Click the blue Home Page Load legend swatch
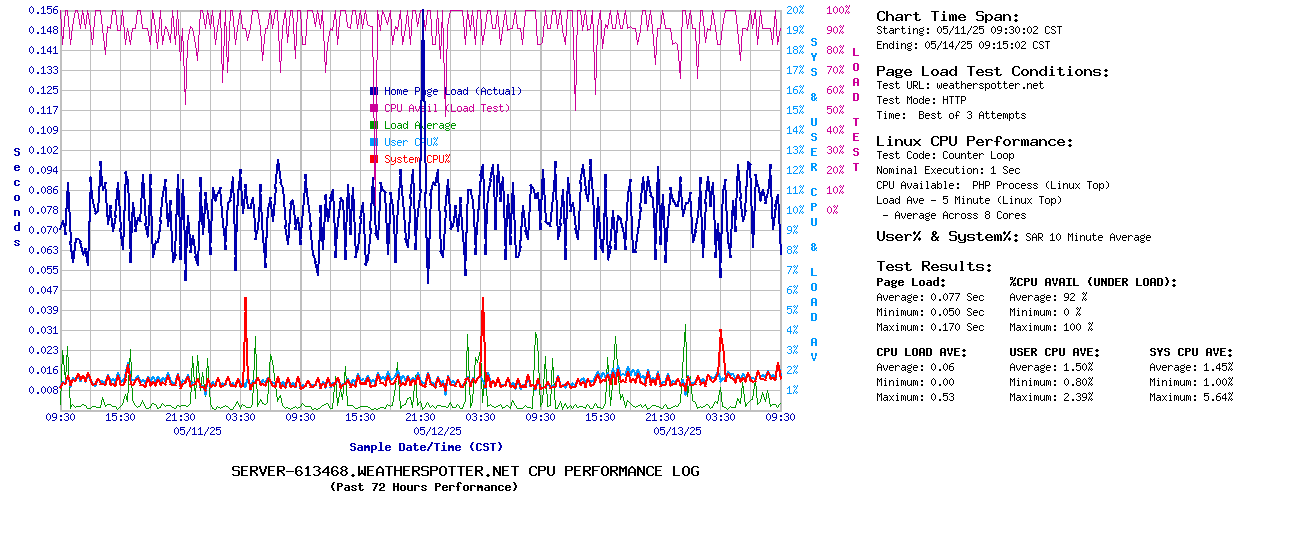 [x=374, y=91]
